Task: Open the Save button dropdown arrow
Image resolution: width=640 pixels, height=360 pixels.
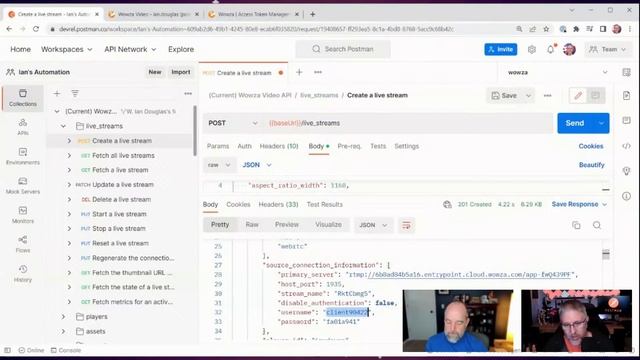Action: pos(528,96)
